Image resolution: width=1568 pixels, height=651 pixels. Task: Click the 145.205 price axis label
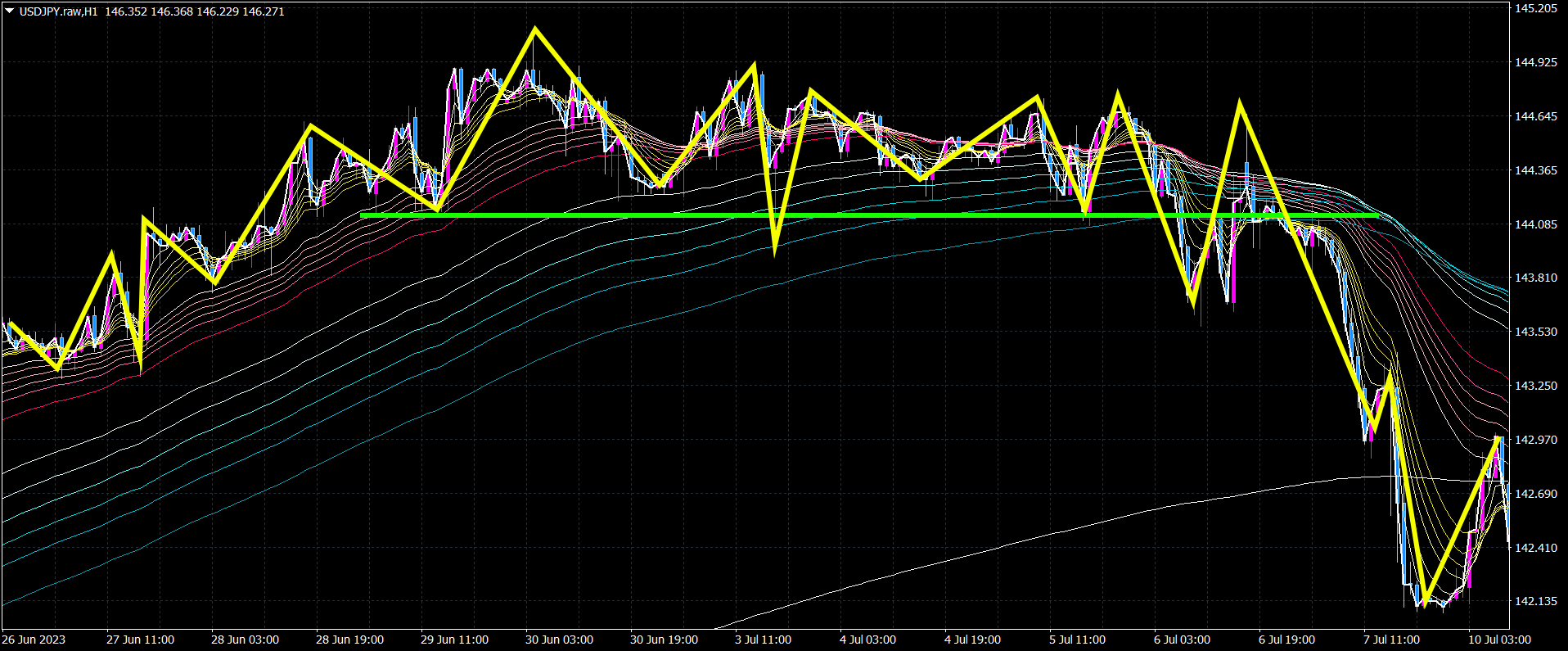[1534, 8]
